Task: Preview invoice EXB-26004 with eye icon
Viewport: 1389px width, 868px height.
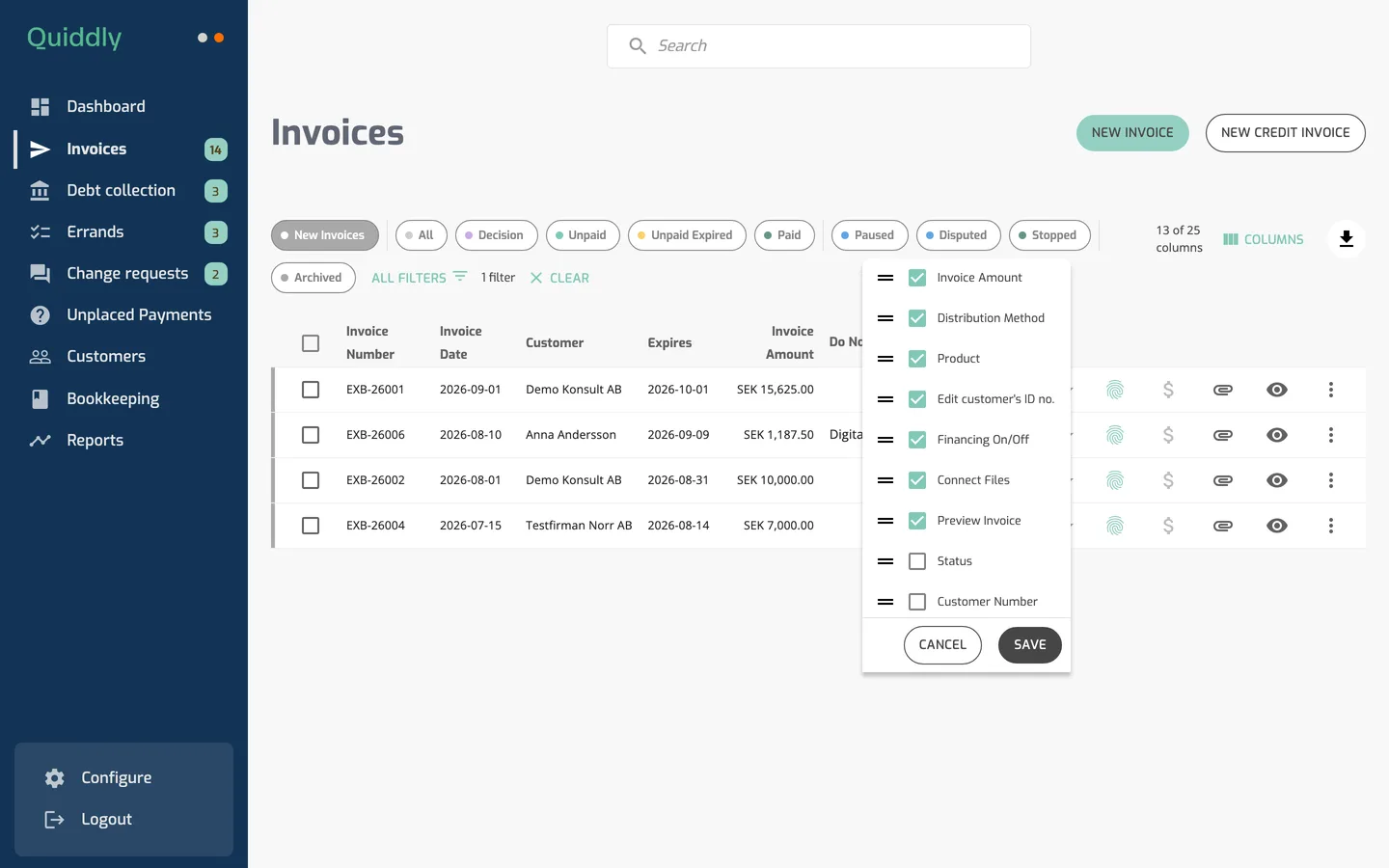Action: (x=1277, y=526)
